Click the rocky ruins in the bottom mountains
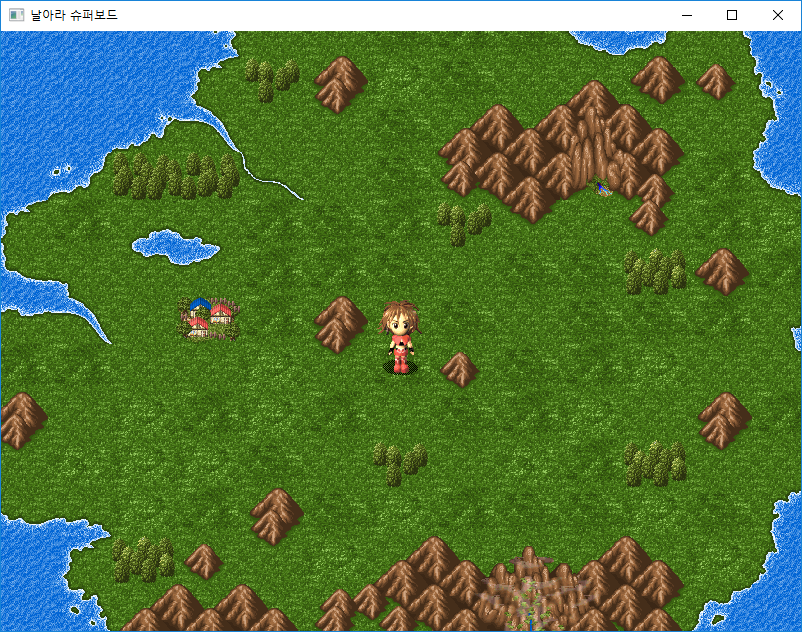Viewport: 802px width, 632px height. [x=532, y=591]
